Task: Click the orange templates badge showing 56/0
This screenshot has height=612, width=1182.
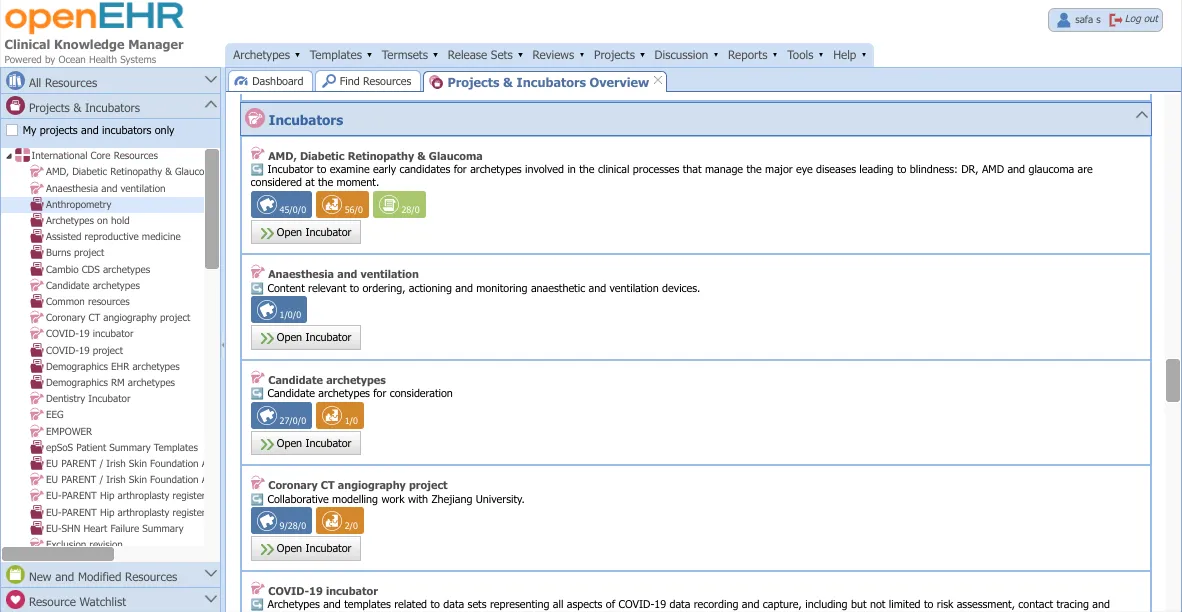Action: click(x=342, y=205)
